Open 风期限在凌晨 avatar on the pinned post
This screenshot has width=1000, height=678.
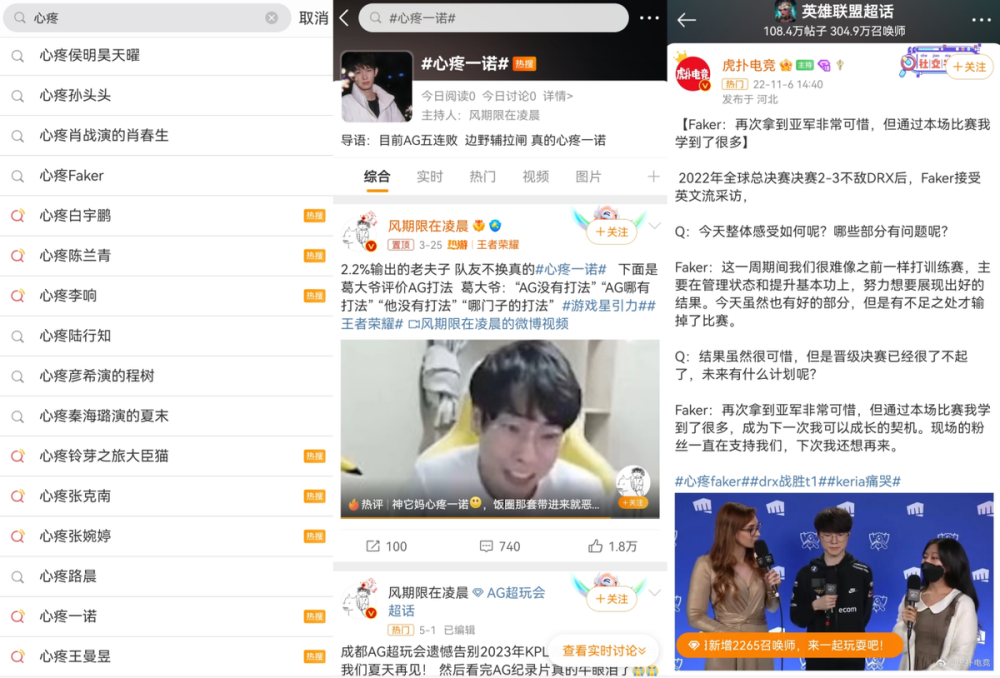tap(360, 232)
